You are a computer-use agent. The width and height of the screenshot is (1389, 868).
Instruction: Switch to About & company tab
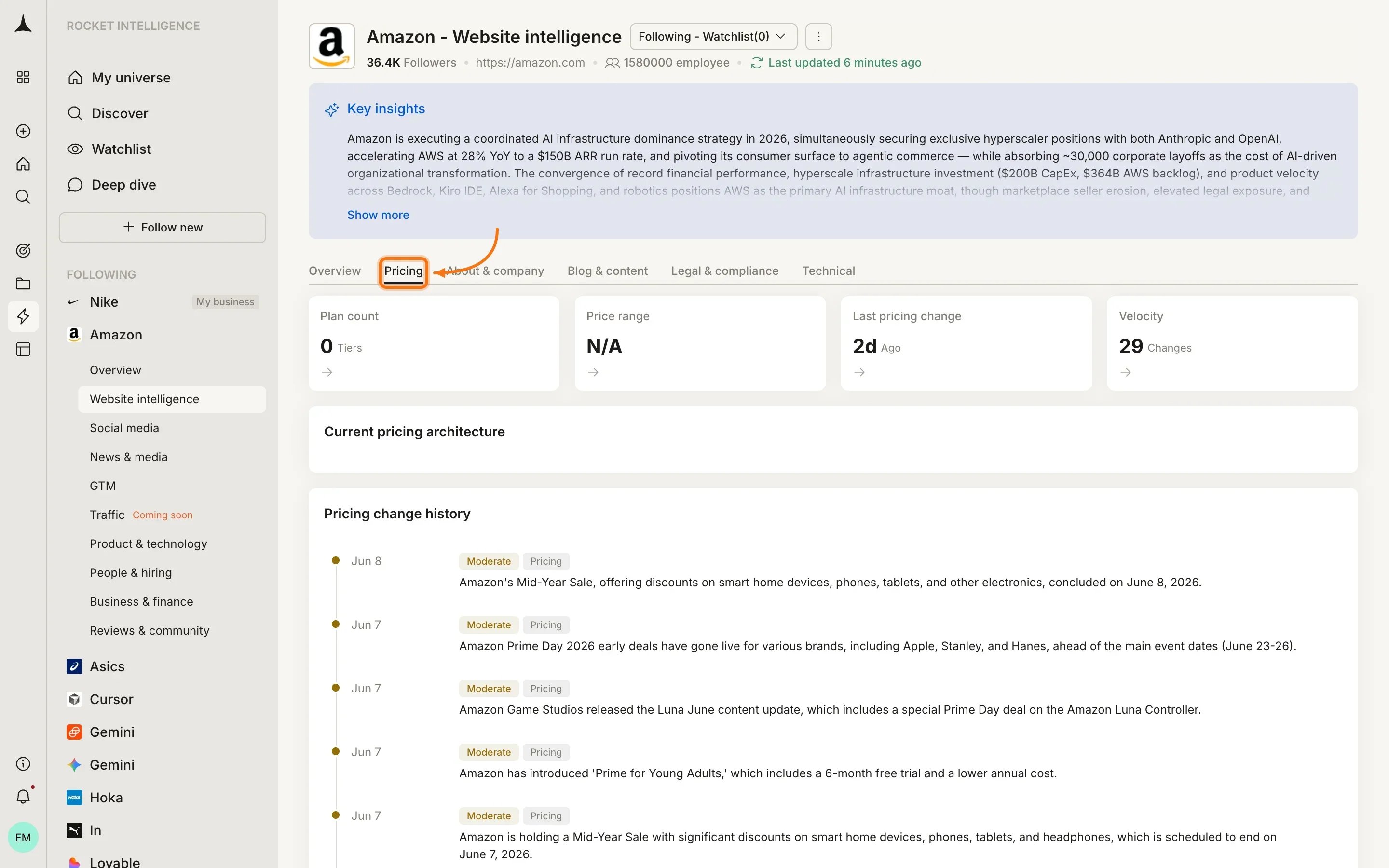pos(495,271)
